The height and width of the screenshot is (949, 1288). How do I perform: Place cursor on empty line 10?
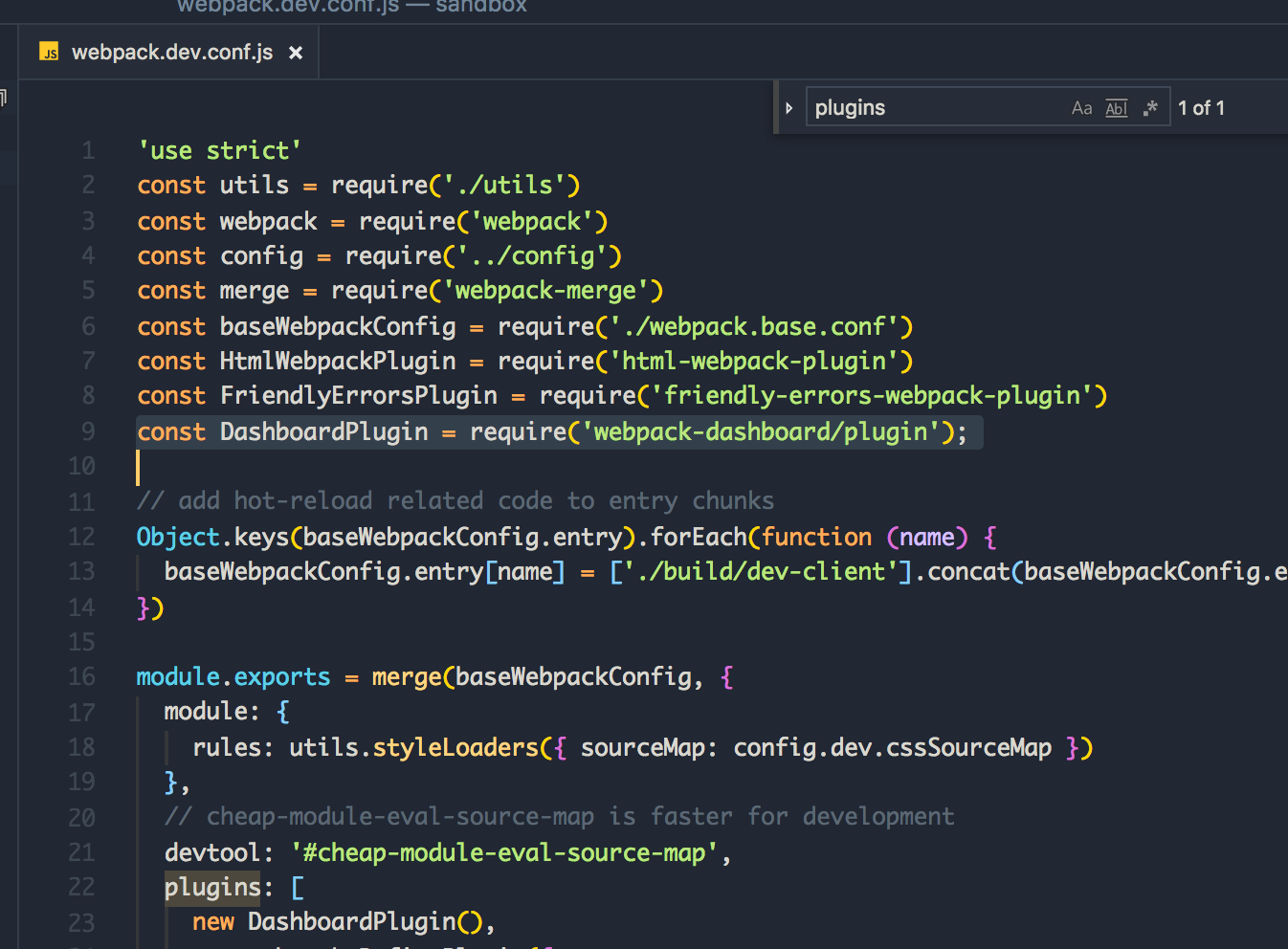[x=383, y=467]
